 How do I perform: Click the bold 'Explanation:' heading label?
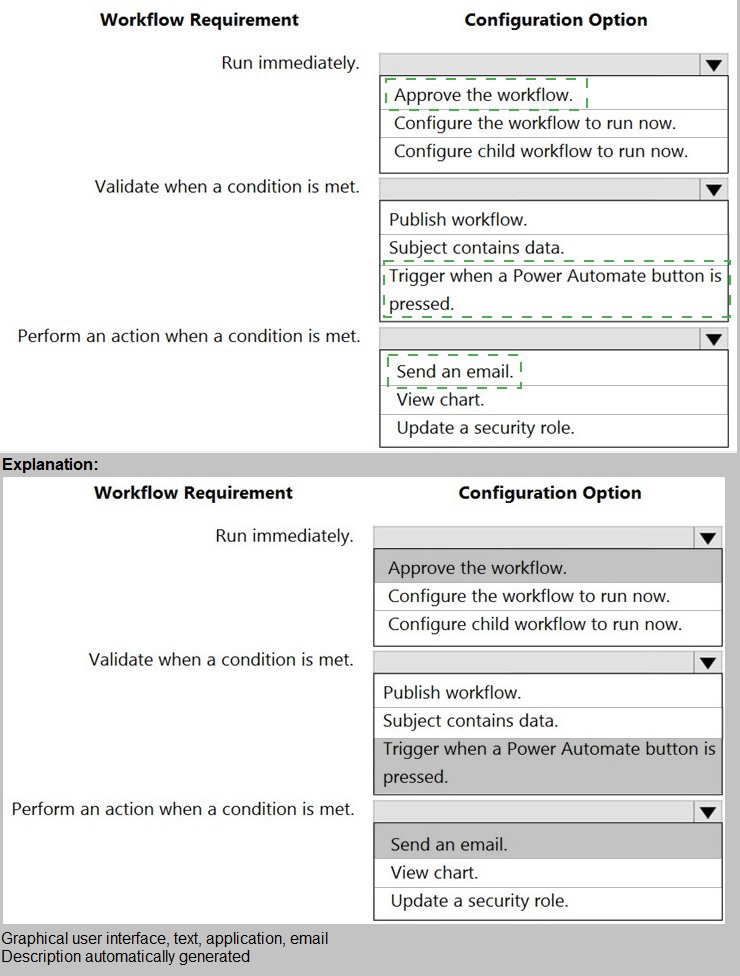51,465
